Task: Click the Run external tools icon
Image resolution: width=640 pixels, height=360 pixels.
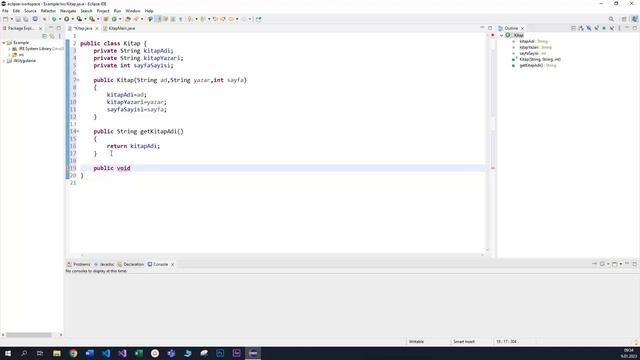Action: coord(92,19)
